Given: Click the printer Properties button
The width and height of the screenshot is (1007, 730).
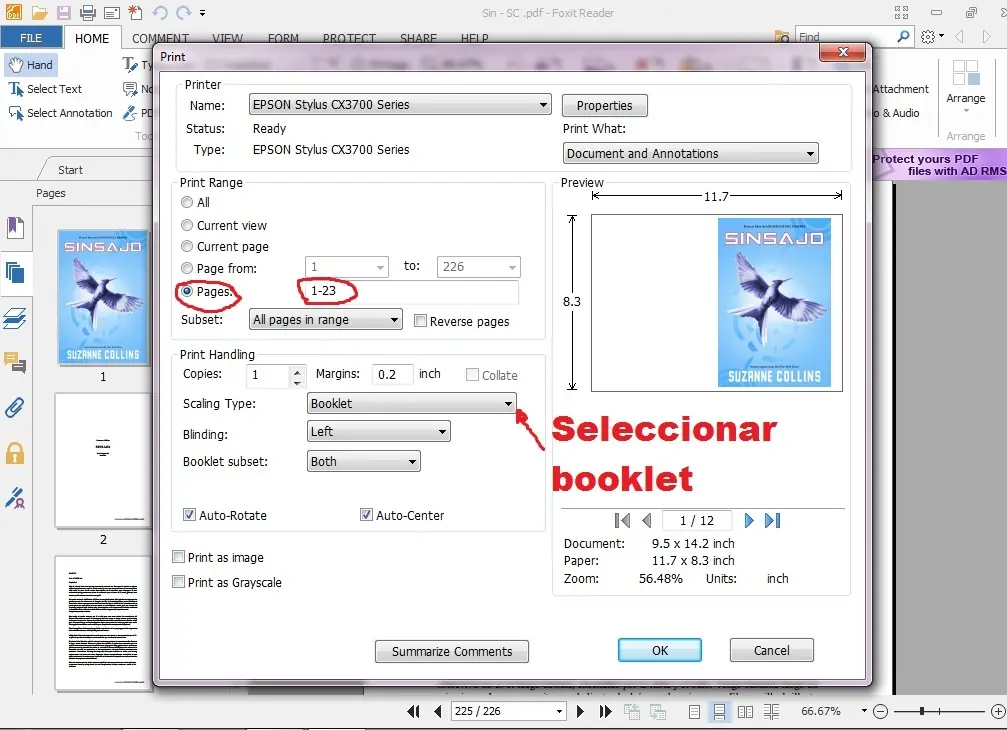Looking at the screenshot, I should pyautogui.click(x=604, y=105).
